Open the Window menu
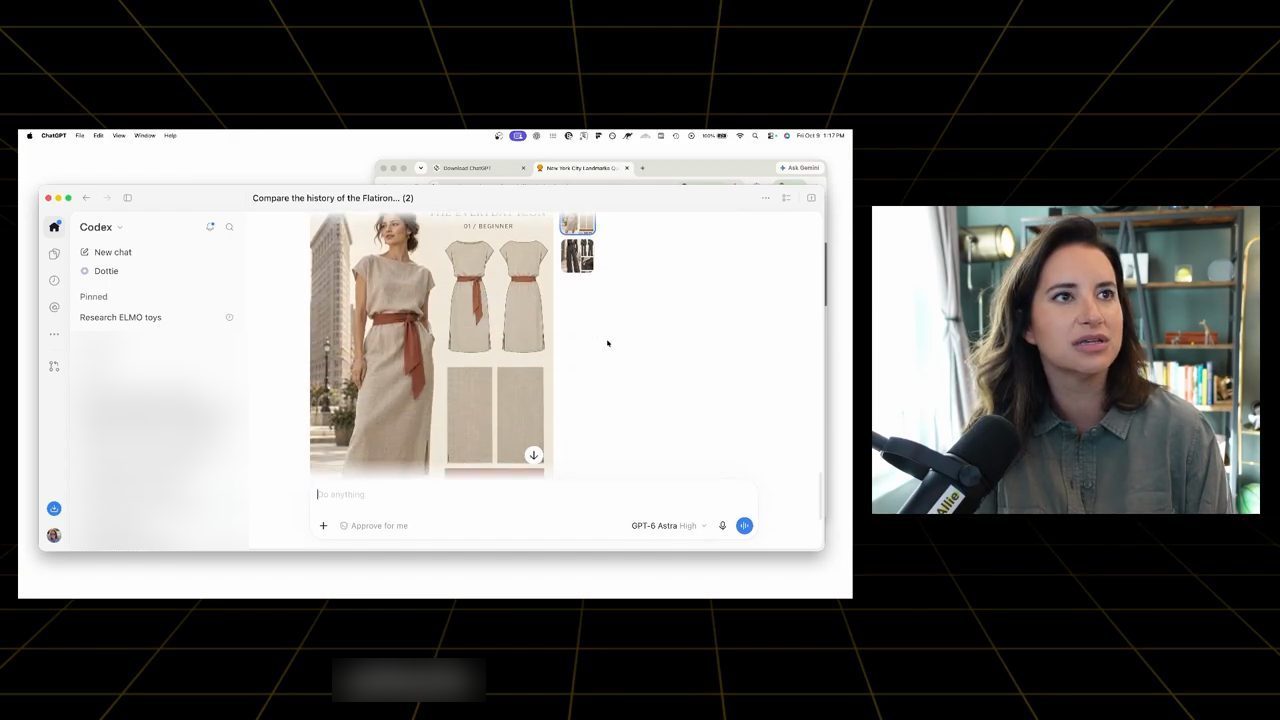 coord(145,135)
